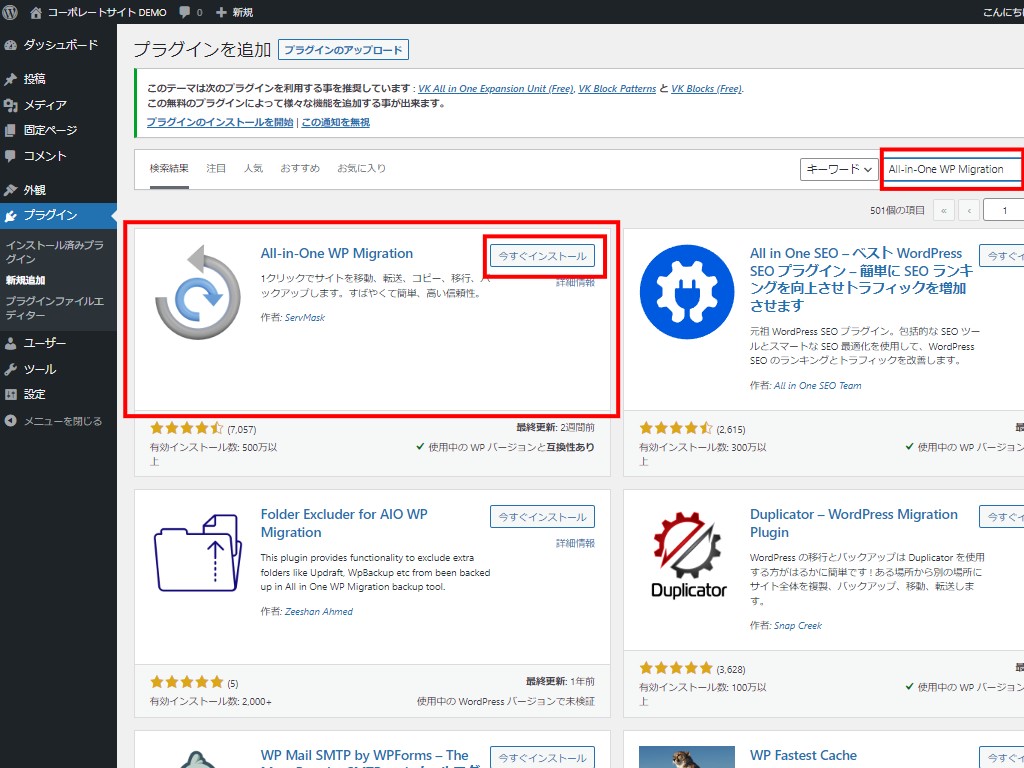The image size is (1024, 768).
Task: Click the All in One SEO plugin icon
Action: (x=686, y=292)
